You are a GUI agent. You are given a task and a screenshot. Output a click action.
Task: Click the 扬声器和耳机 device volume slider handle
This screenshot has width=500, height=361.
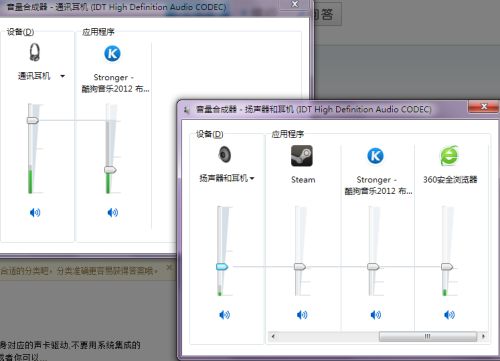coord(222,266)
